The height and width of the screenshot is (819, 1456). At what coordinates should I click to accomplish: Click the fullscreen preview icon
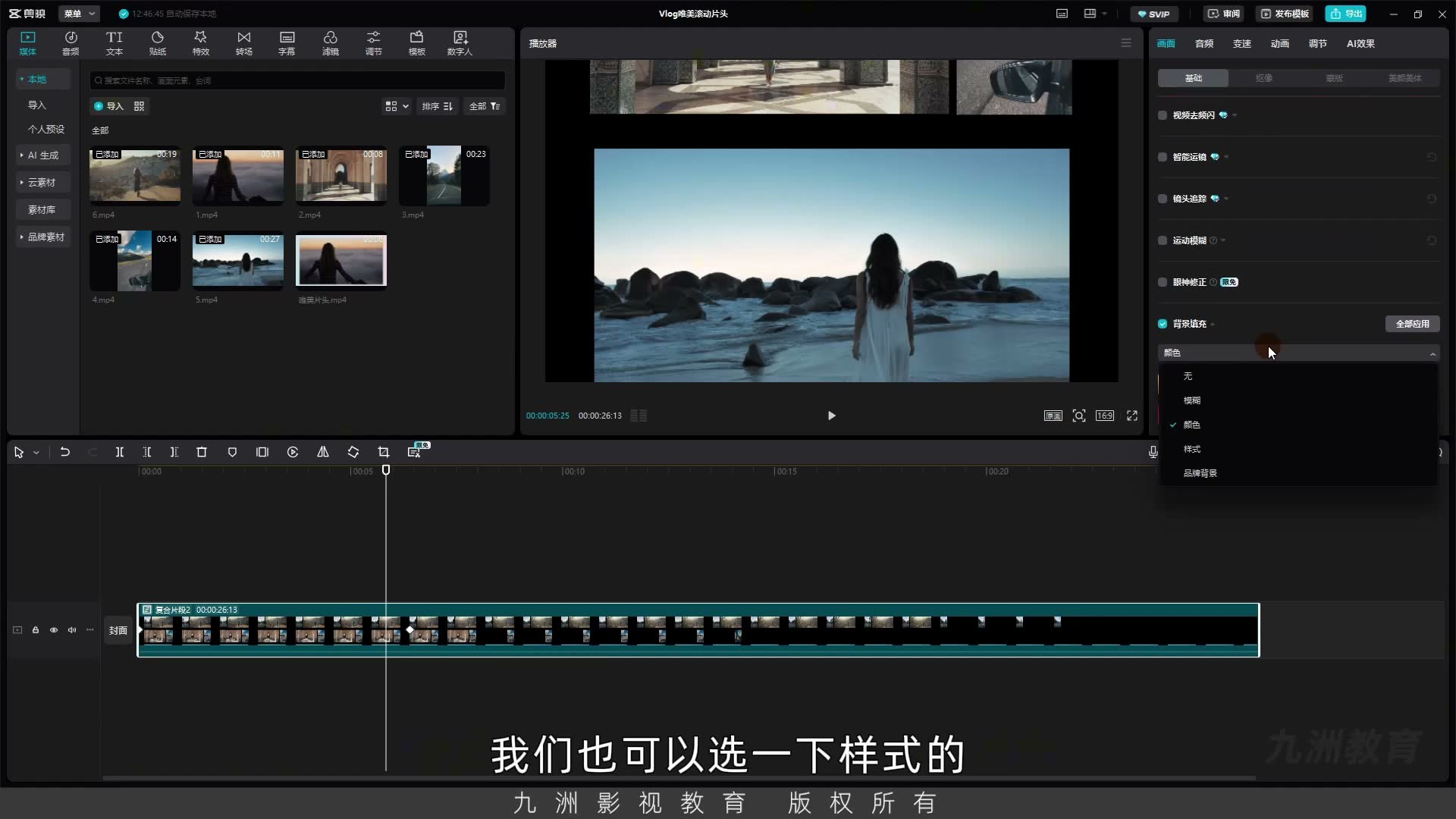click(x=1132, y=416)
